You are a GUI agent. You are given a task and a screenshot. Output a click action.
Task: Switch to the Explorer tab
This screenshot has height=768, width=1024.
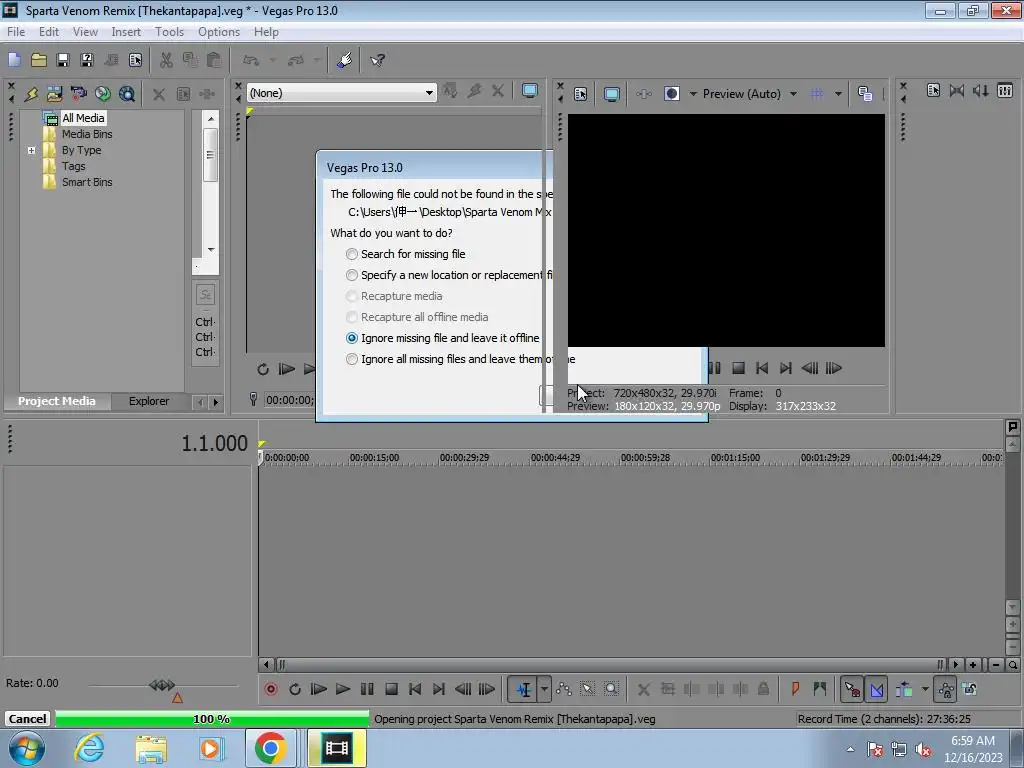tap(149, 401)
